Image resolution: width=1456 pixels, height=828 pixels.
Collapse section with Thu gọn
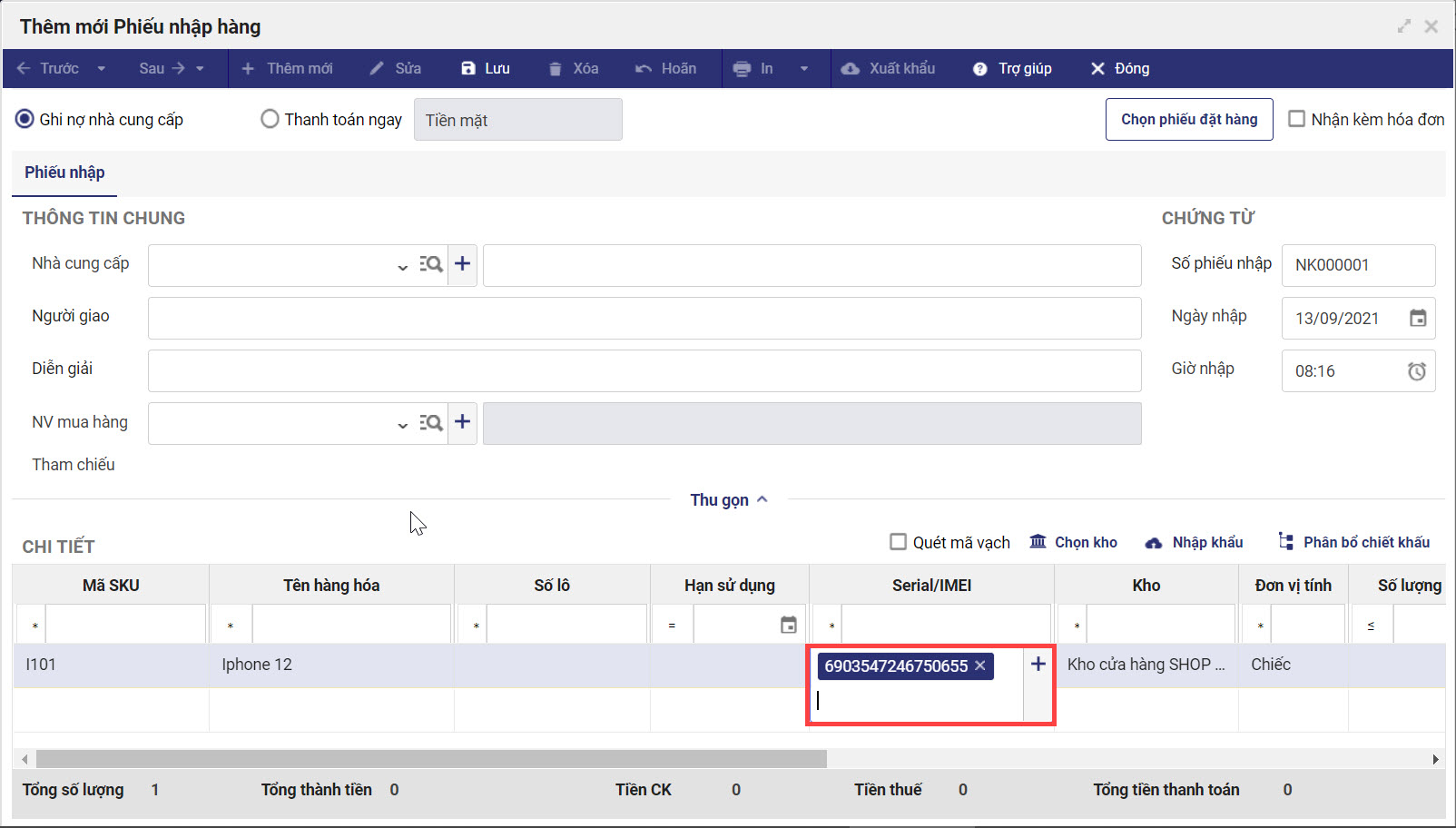click(728, 500)
